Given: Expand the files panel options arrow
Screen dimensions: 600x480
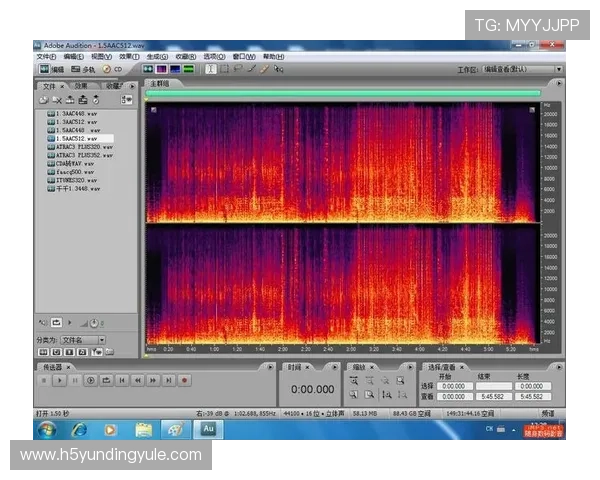Looking at the screenshot, I should (x=130, y=86).
